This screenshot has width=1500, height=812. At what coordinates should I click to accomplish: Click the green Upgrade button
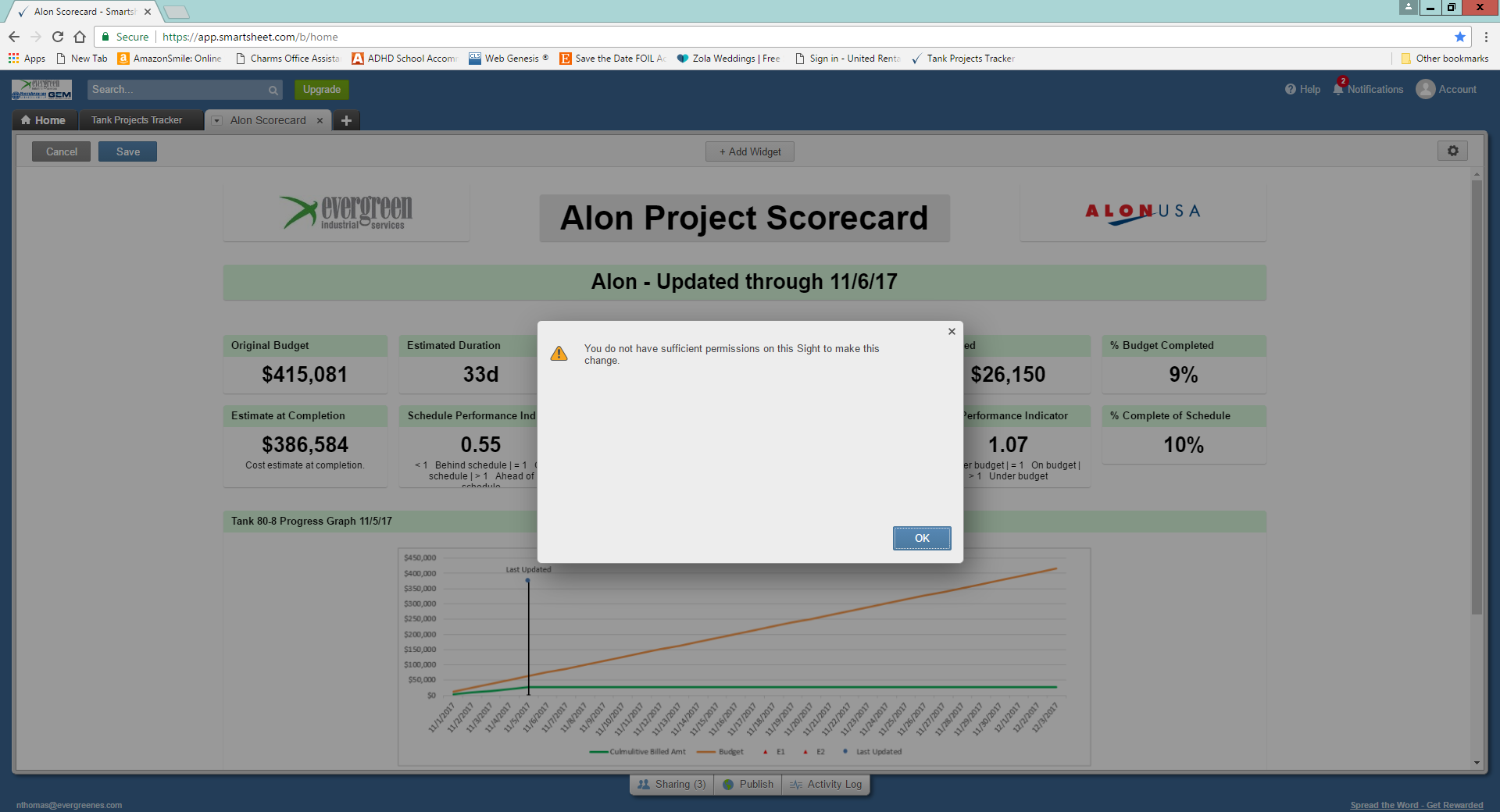tap(322, 90)
